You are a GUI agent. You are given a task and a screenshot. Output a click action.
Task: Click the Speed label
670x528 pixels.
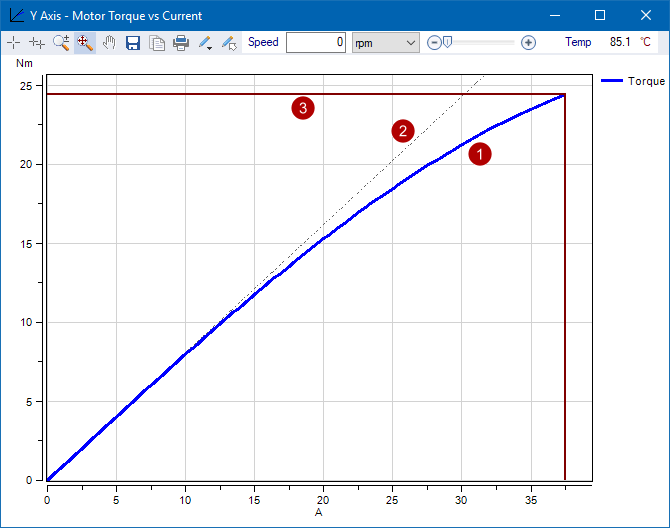(263, 42)
